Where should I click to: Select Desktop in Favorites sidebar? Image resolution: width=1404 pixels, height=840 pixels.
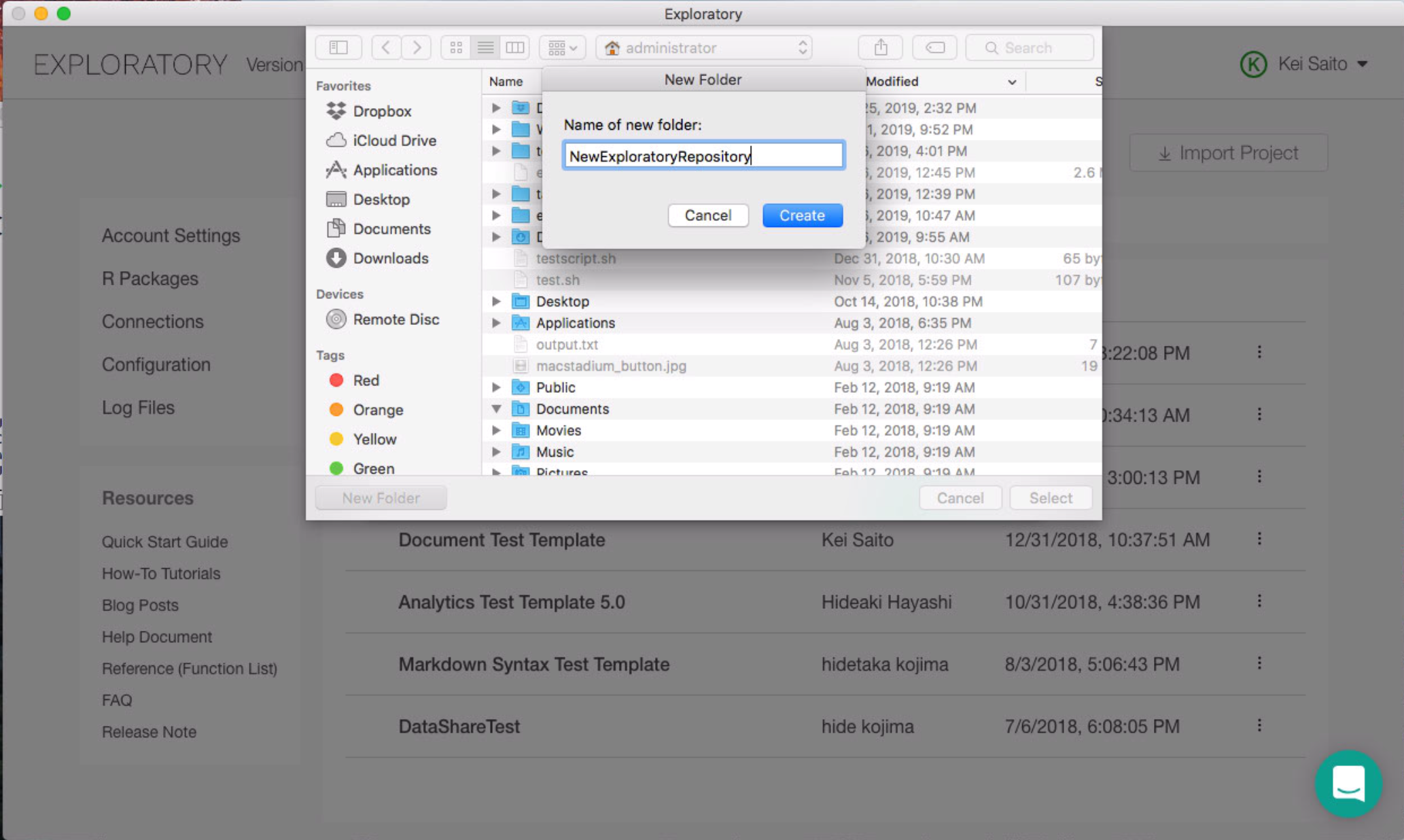pos(368,199)
